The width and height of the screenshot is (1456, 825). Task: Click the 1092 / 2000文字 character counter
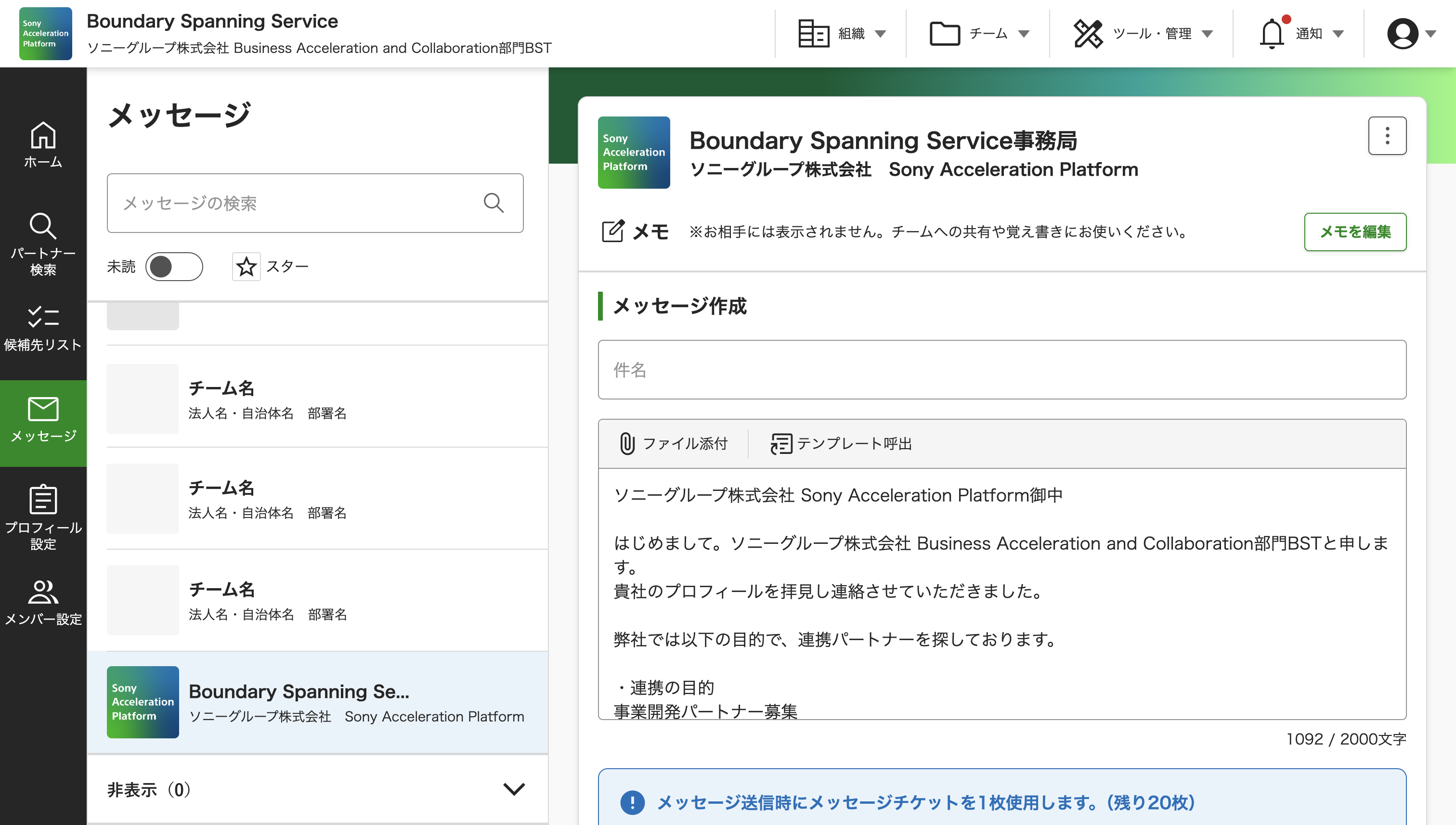1346,739
